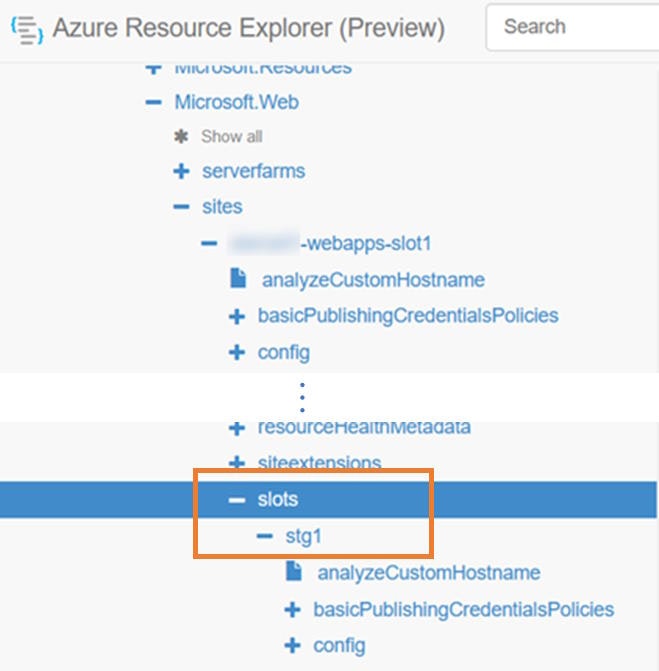The image size is (659, 671).
Task: Select the -webapps-slot1 site
Action: tap(329, 243)
